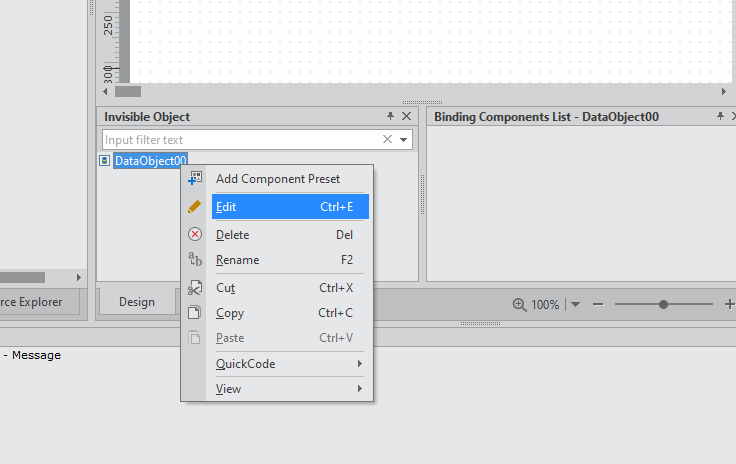Close the Invisible Object panel

[x=406, y=116]
